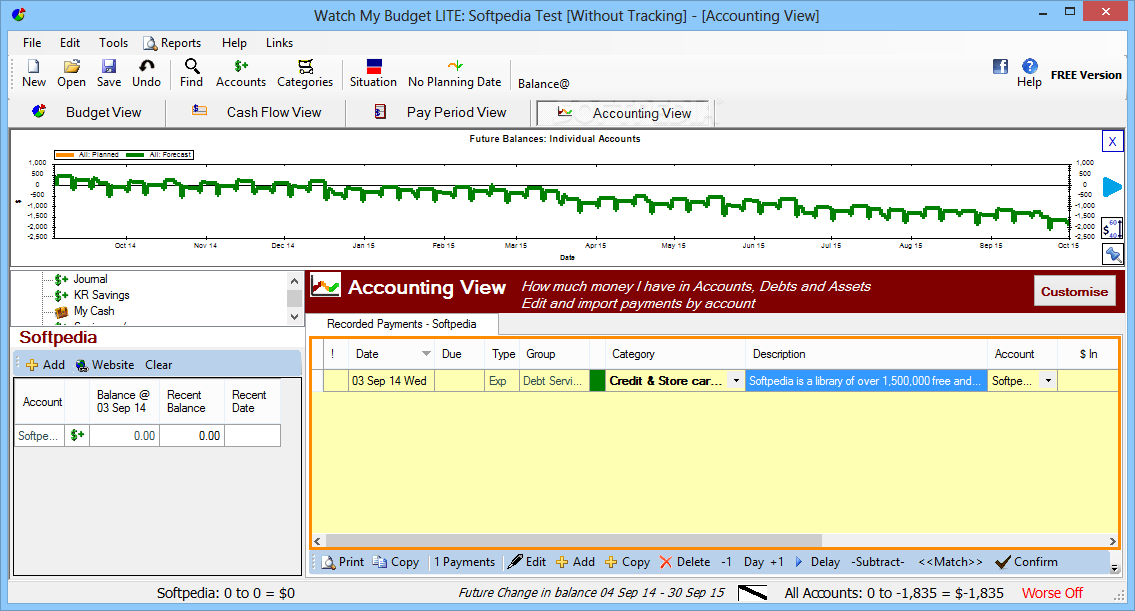Close the chart panel with X

(1113, 141)
